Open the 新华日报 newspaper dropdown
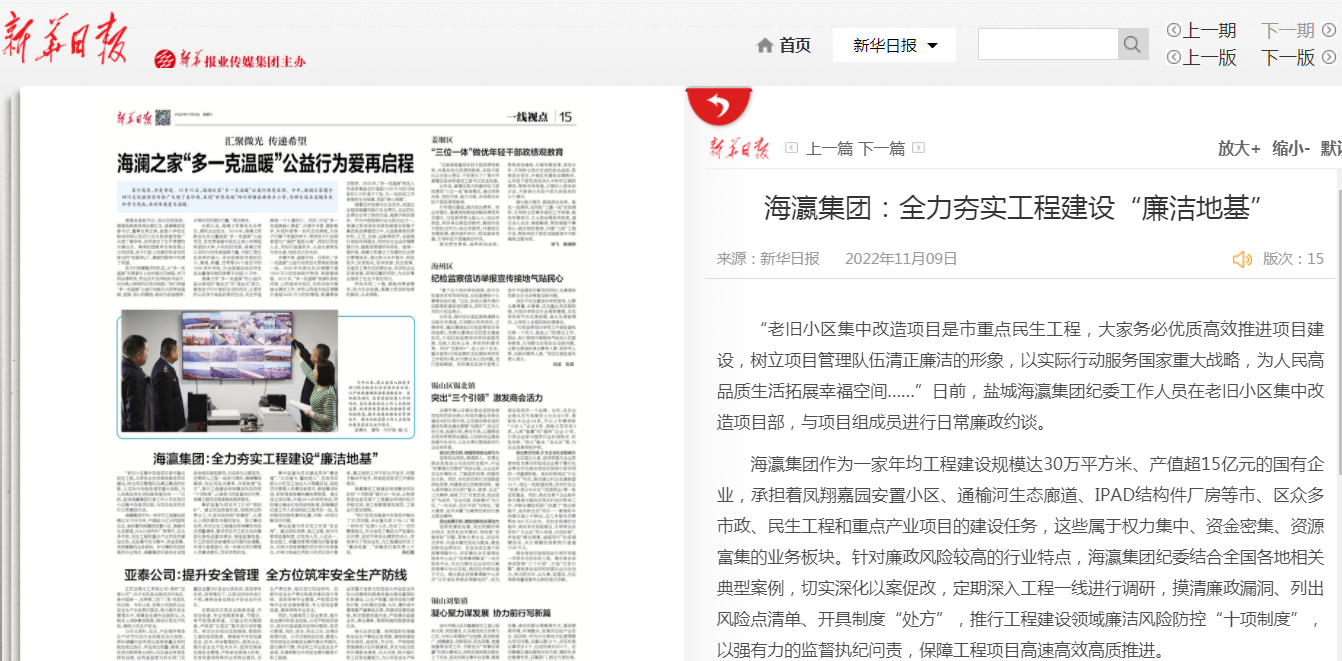The image size is (1342, 661). [894, 45]
